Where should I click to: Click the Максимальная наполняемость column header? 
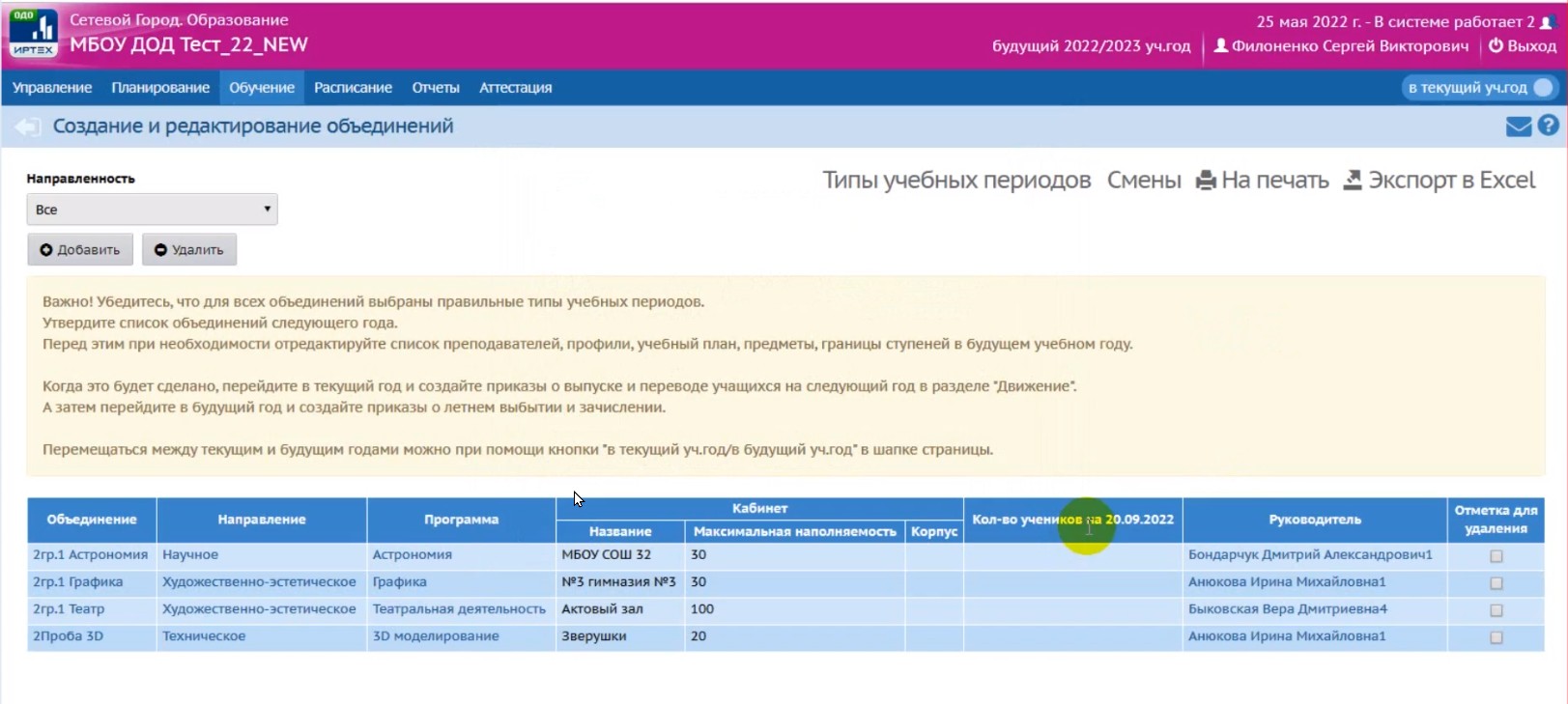click(795, 532)
